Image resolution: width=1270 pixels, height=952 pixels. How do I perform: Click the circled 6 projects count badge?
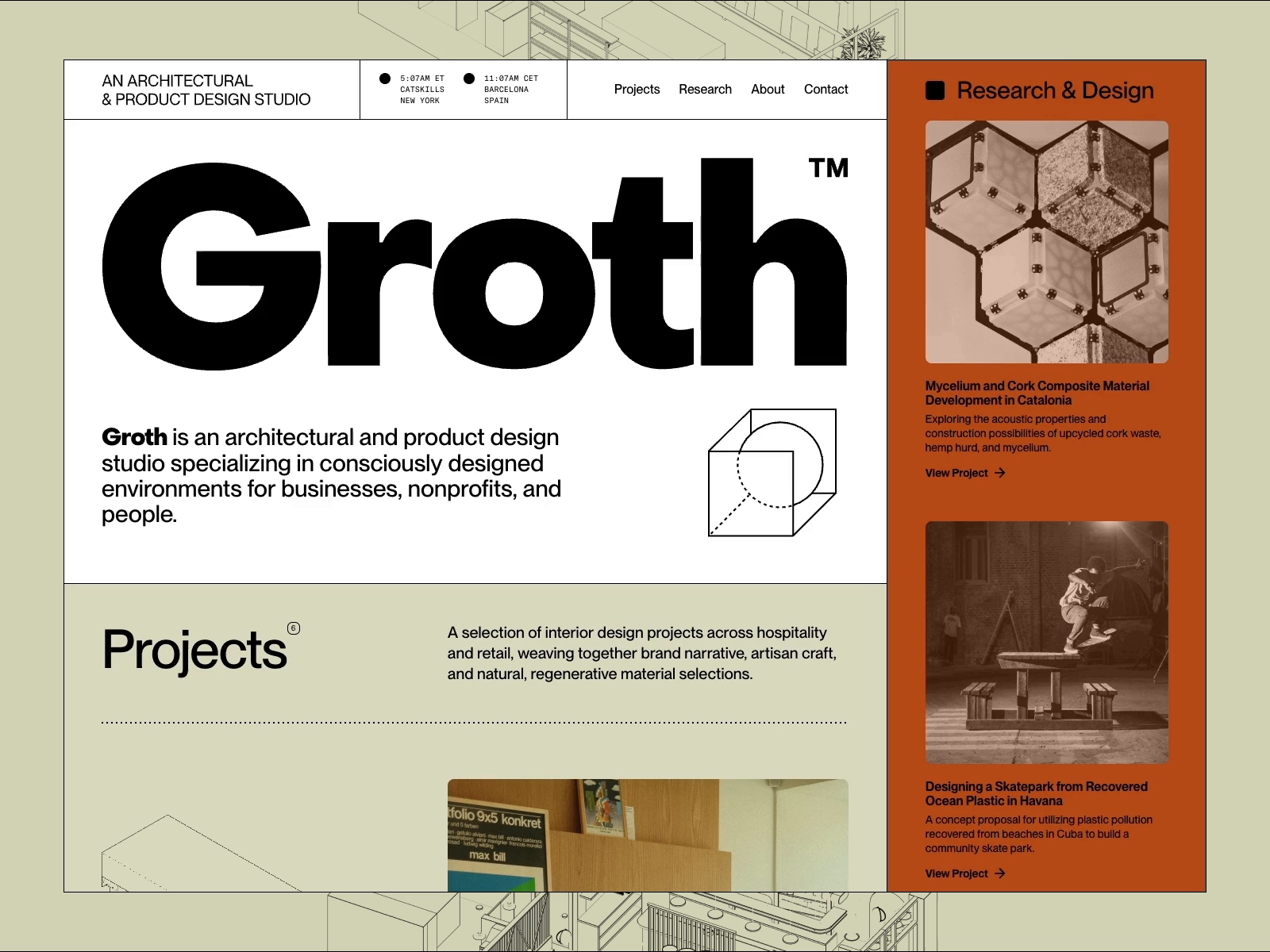294,628
